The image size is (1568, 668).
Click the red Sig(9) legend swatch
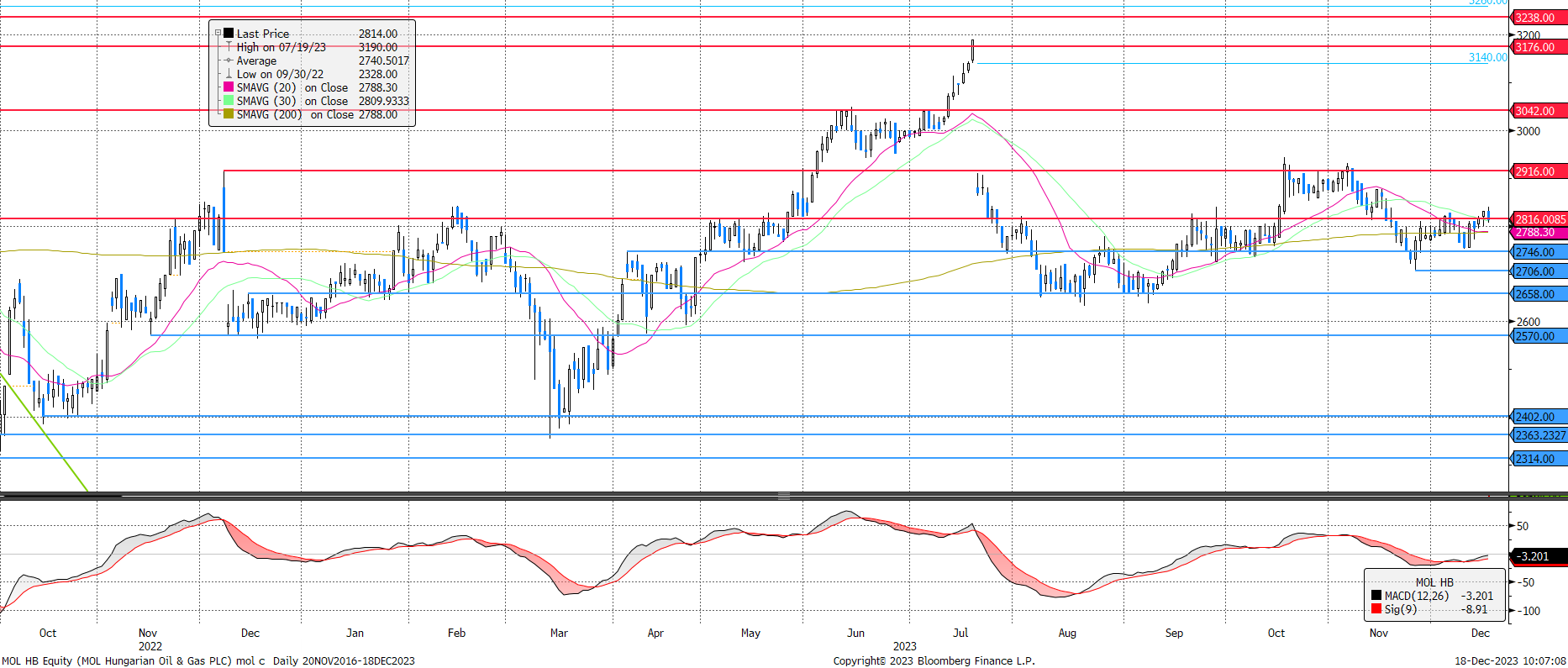click(1376, 609)
